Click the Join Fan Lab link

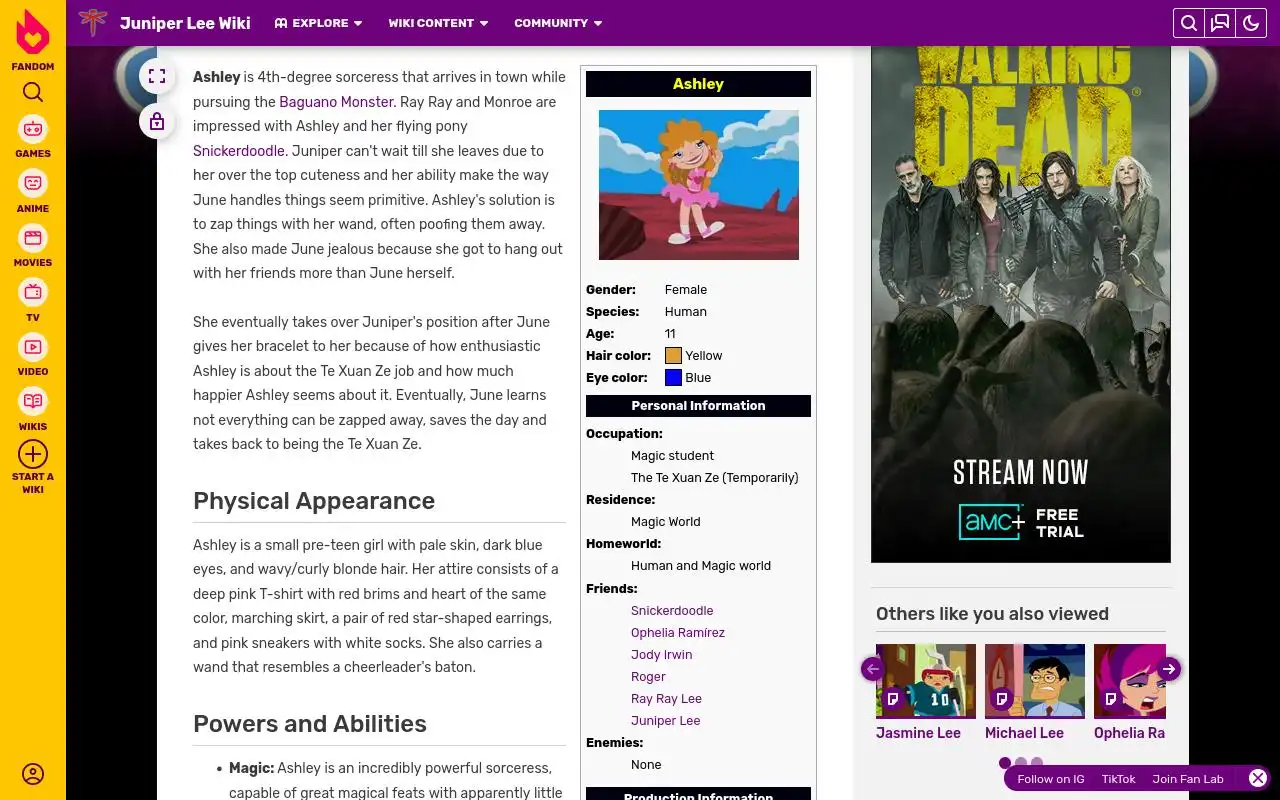coord(1188,779)
